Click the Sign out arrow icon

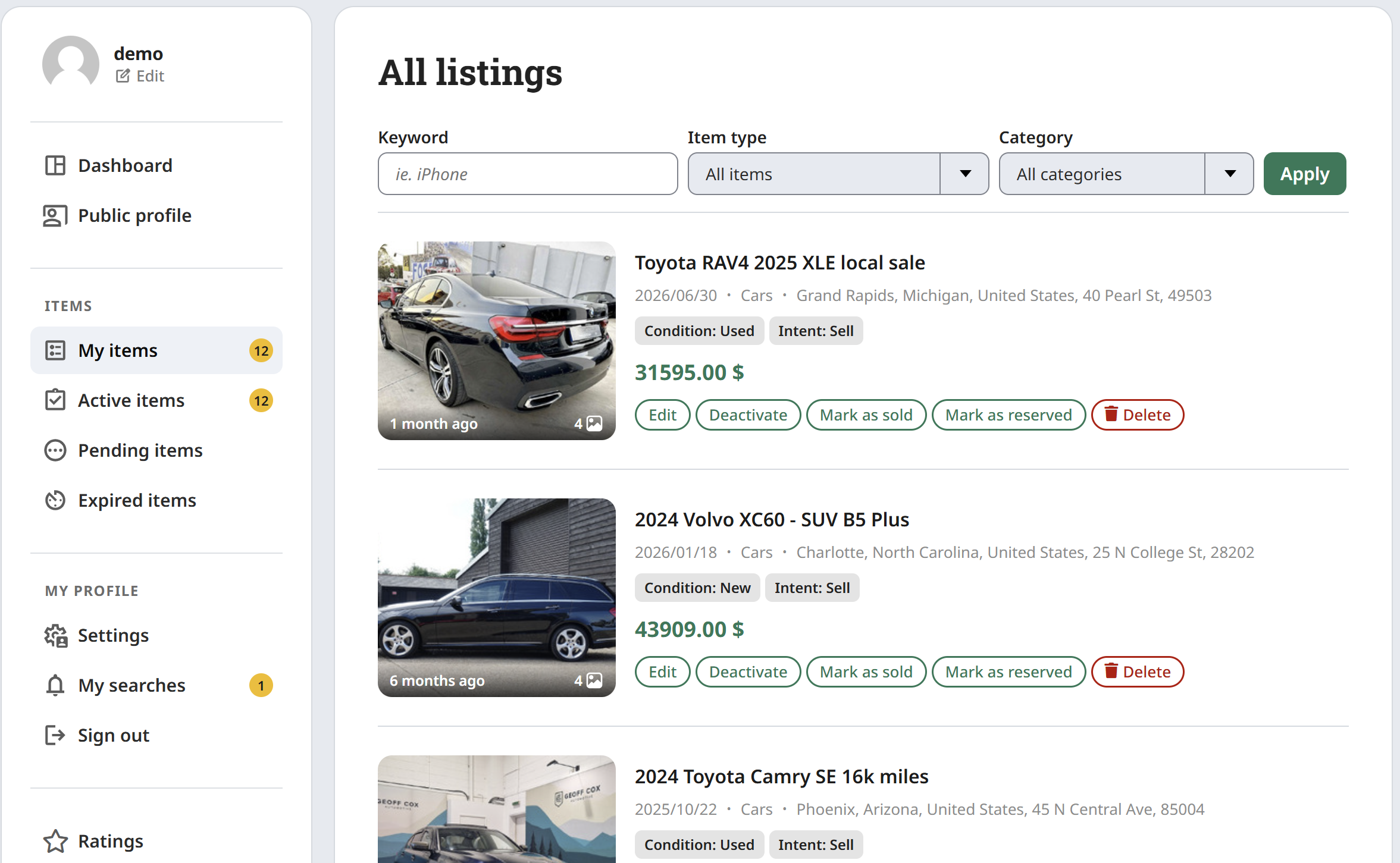coord(55,735)
